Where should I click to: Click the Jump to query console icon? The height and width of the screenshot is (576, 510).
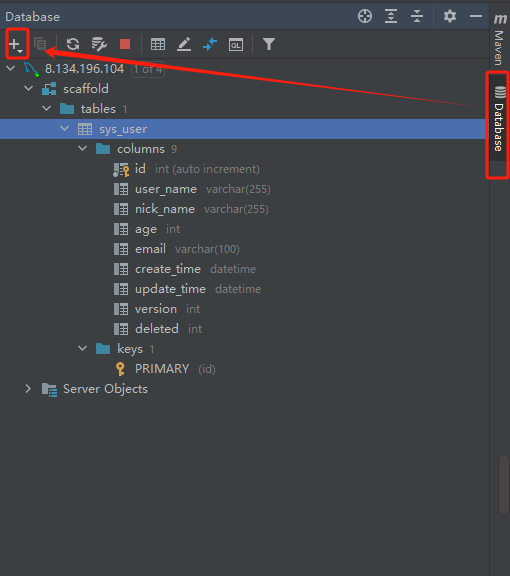click(x=236, y=44)
